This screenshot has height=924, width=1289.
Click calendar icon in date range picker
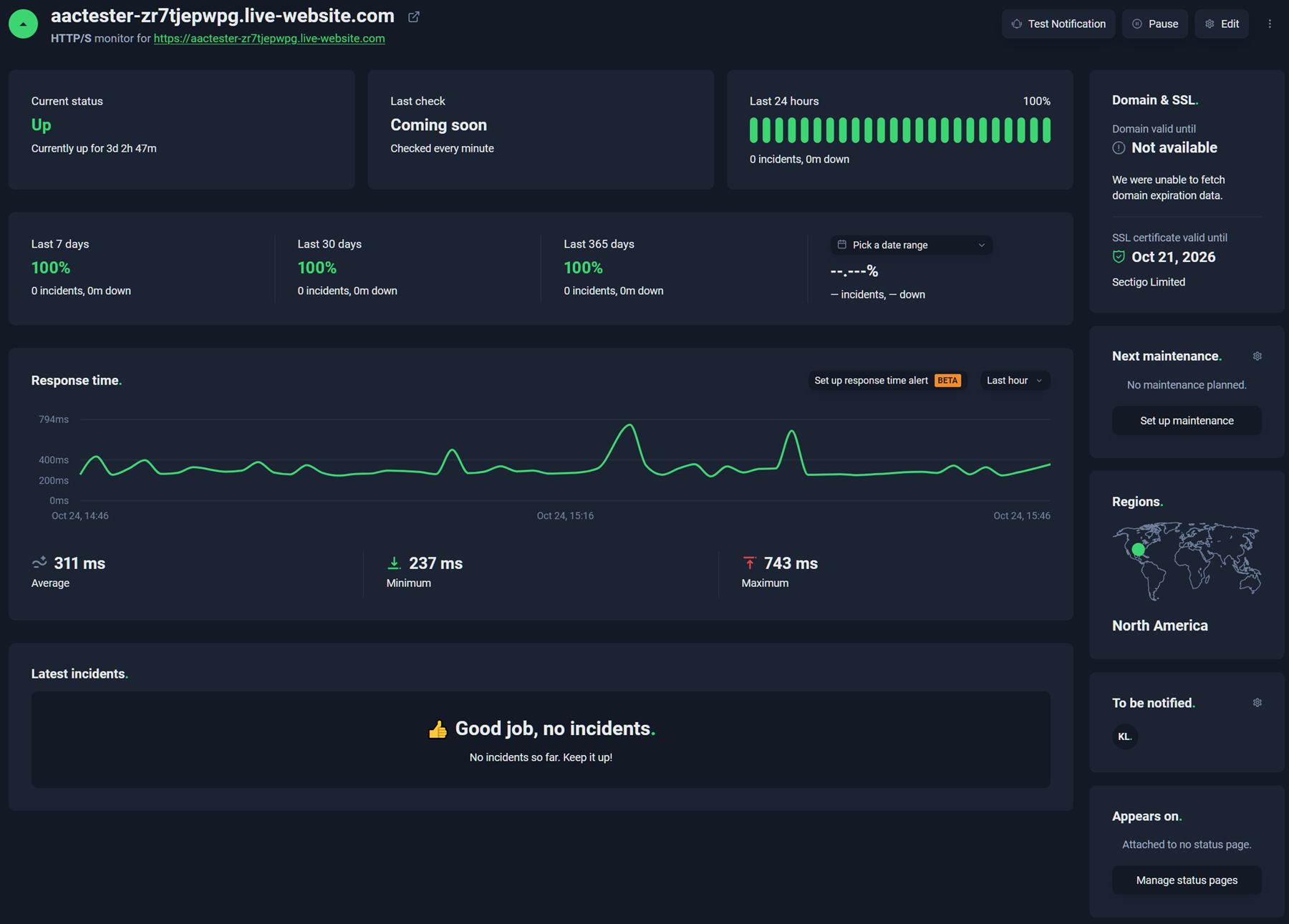coord(841,245)
